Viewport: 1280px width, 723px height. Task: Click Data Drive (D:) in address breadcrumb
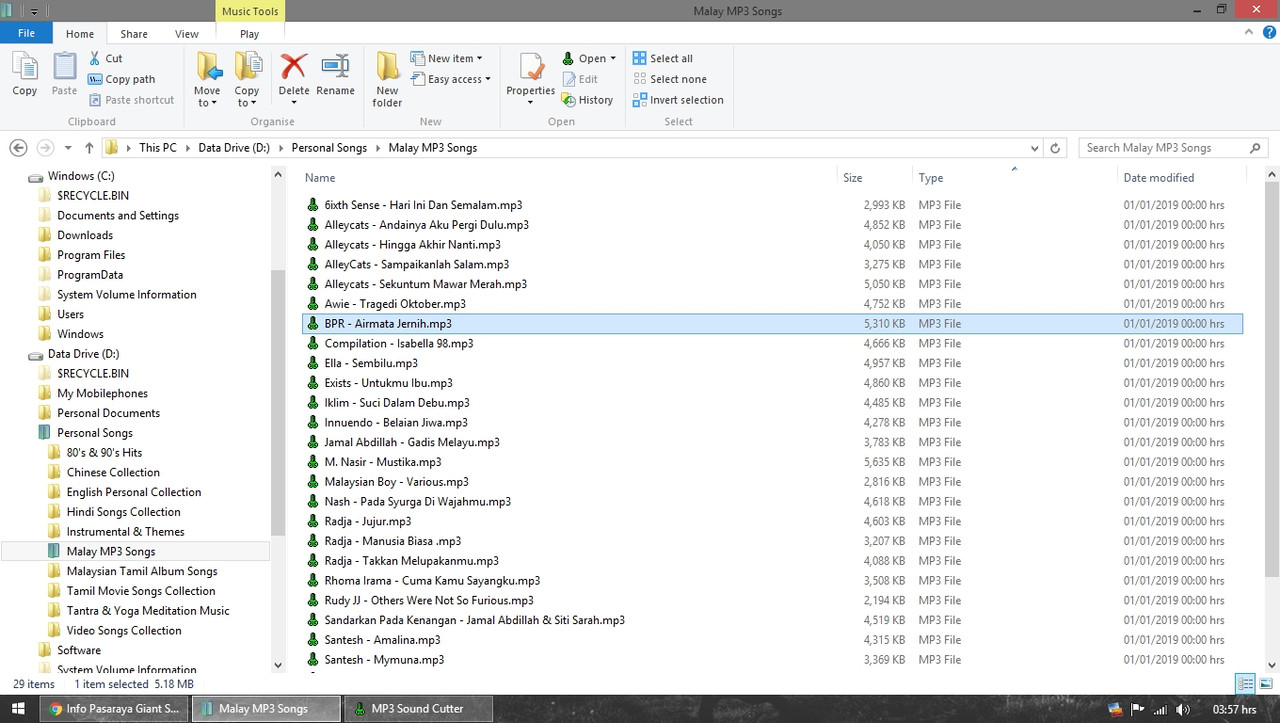234,148
